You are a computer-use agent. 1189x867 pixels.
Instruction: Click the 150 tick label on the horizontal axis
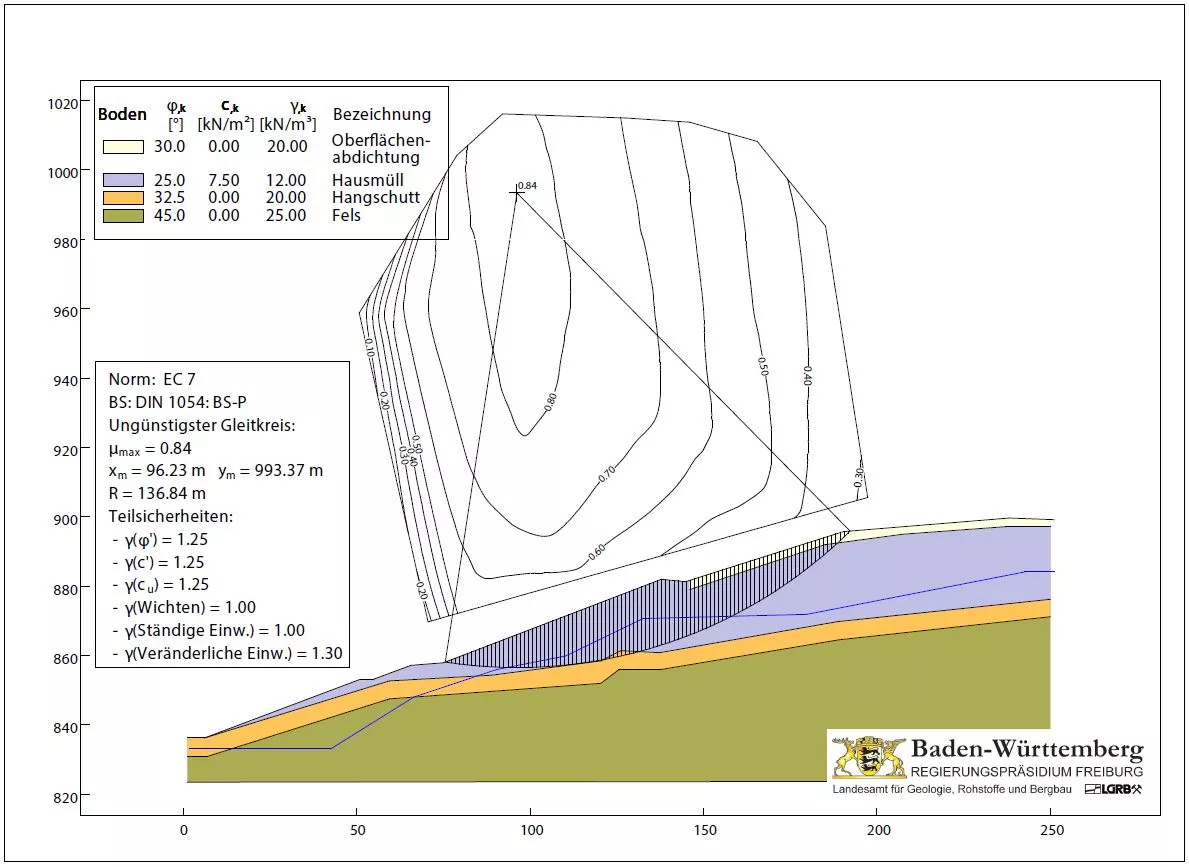(704, 830)
